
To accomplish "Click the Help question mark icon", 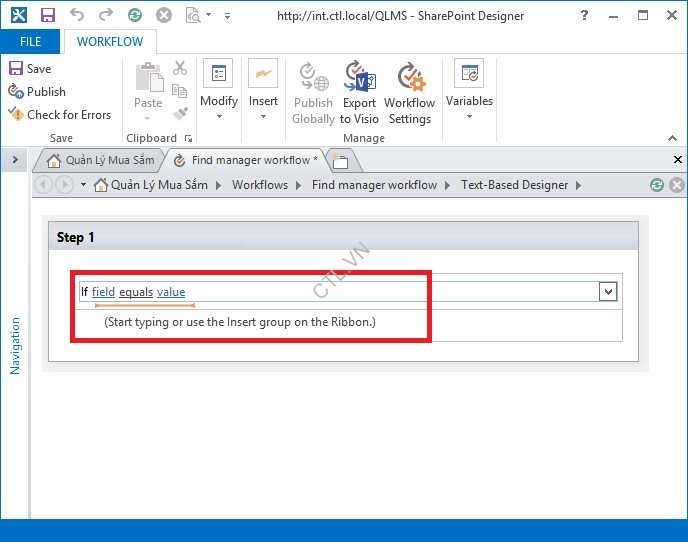I will [x=585, y=15].
